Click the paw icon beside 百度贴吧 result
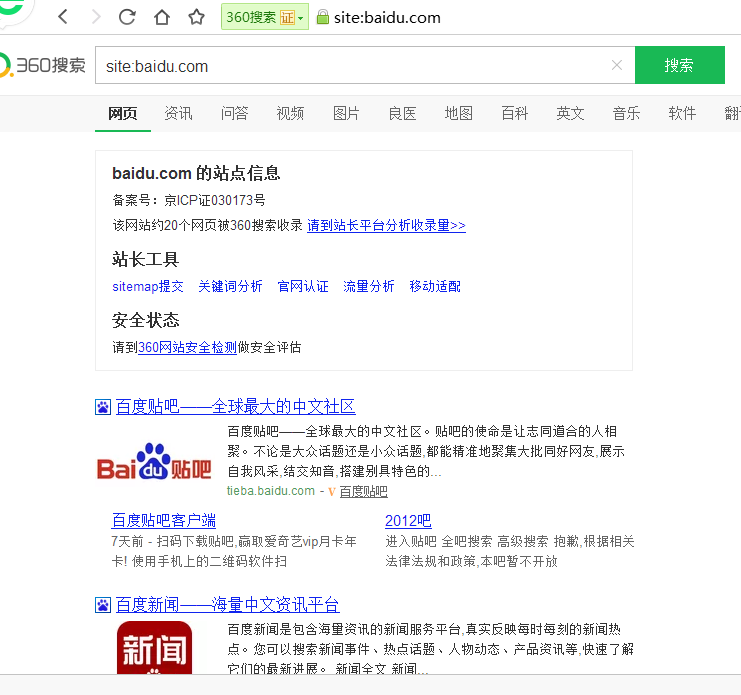 (103, 407)
